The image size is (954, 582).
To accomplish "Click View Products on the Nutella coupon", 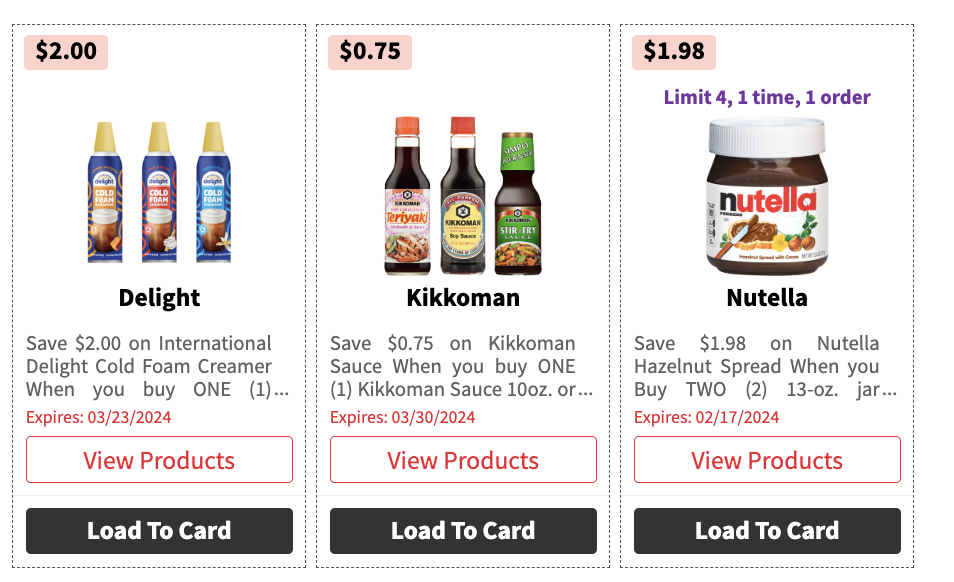I will pos(767,459).
